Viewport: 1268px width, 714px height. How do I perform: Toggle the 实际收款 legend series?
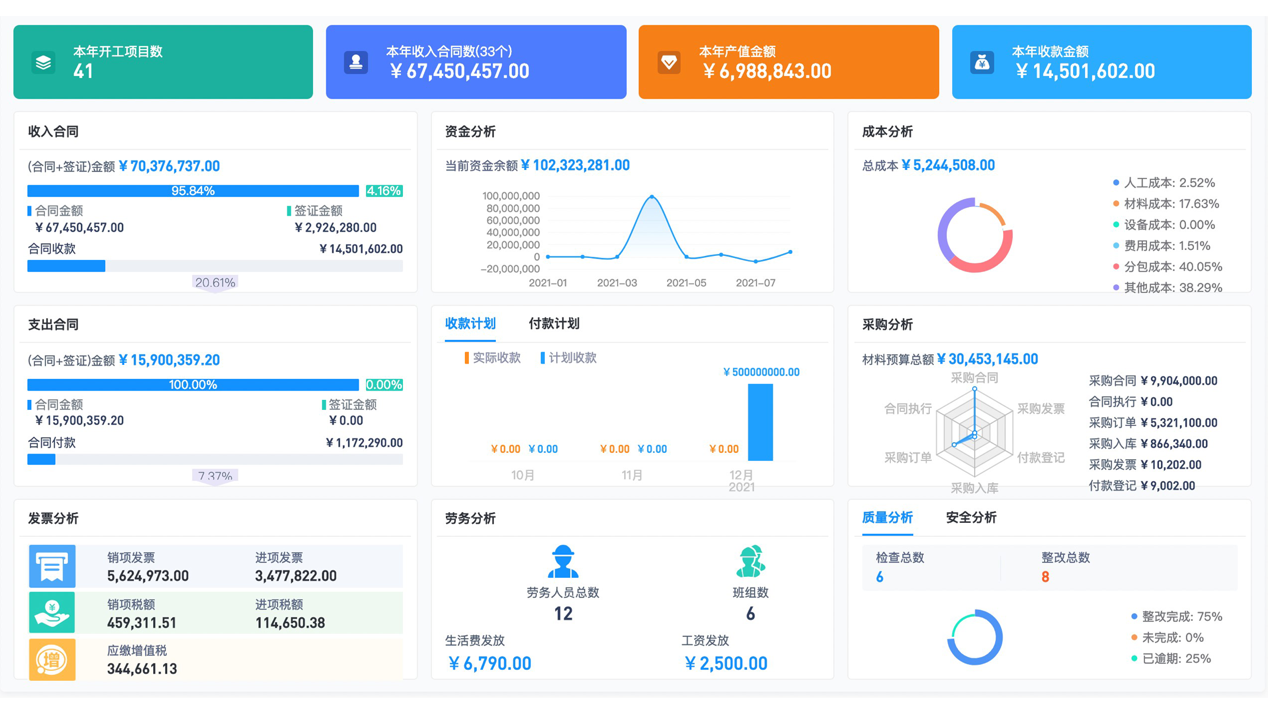pos(493,358)
